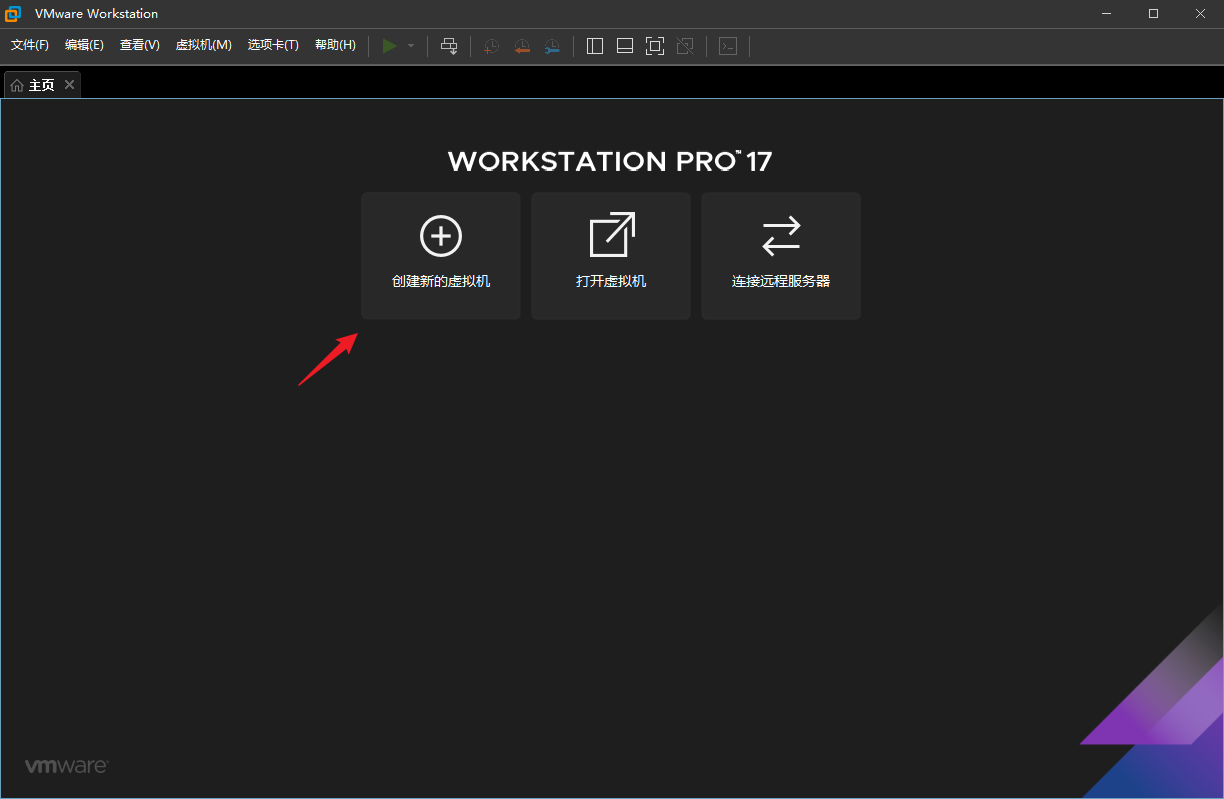Click the console view toolbar icon
This screenshot has width=1224, height=799.
pos(728,46)
